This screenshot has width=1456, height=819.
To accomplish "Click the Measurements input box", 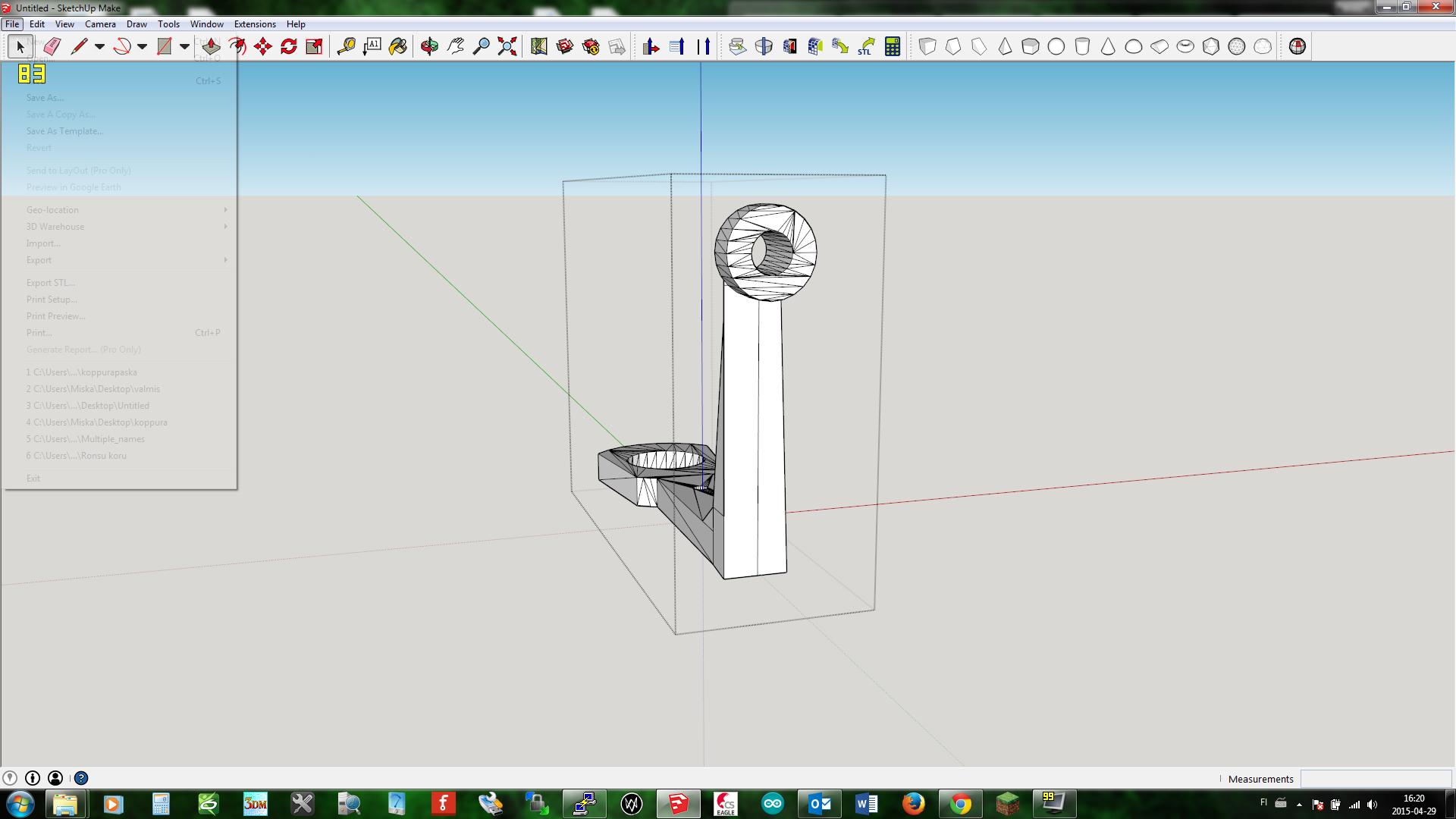I will [x=1376, y=779].
